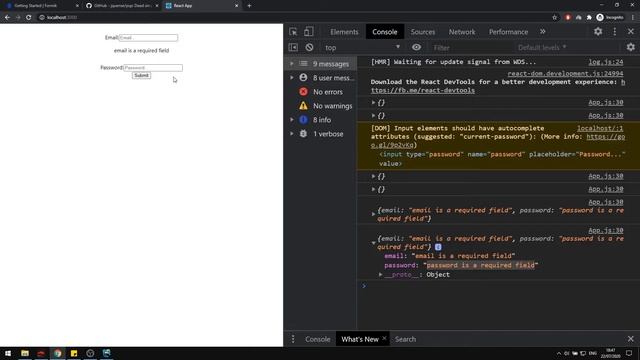Open the browser extensions puzzle icon

pos(589,18)
